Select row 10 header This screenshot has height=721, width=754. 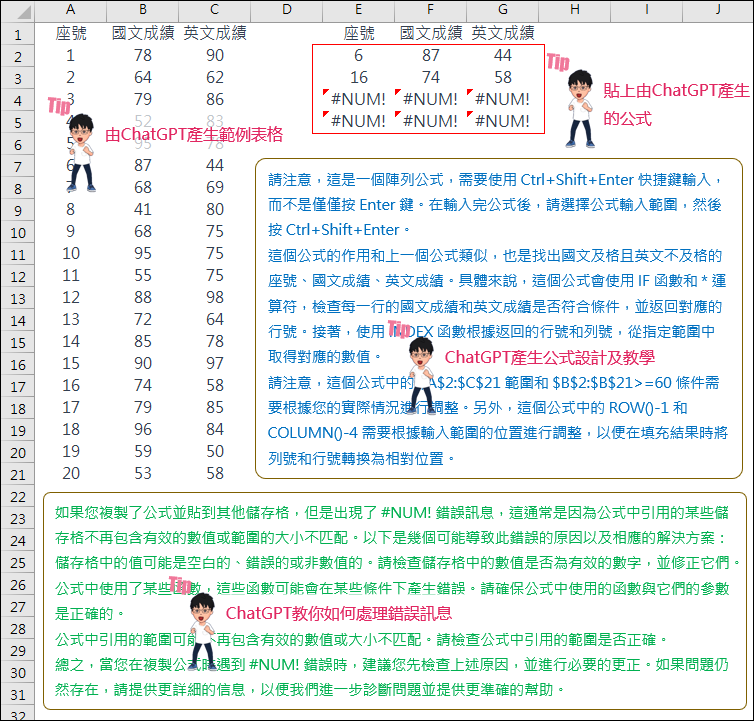pos(18,233)
